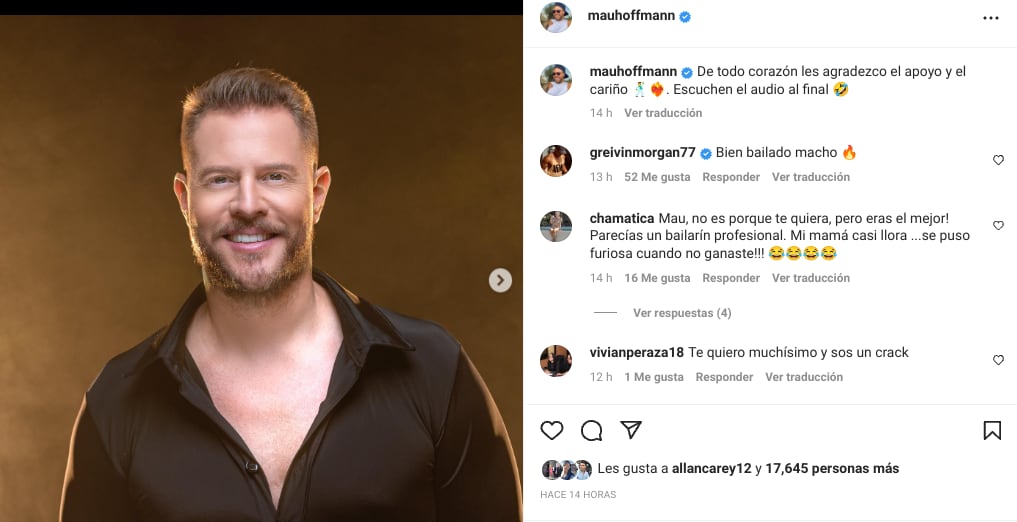This screenshot has width=1017, height=522.
Task: Open chamatica's profile avatar
Action: coord(556,226)
